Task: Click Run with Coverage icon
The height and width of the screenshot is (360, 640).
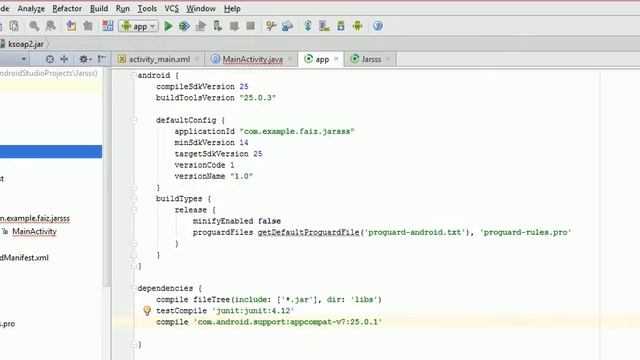Action: (201, 26)
